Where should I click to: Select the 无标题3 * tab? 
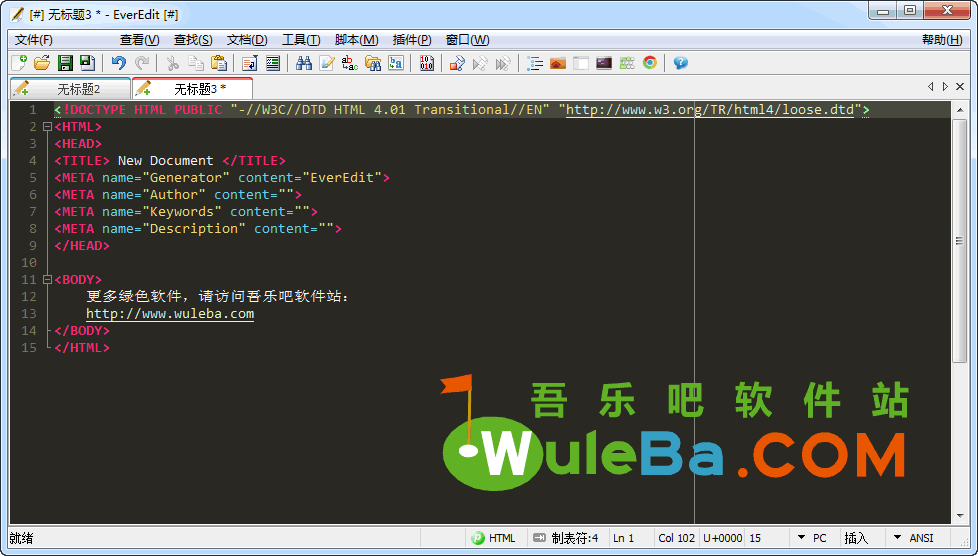tap(192, 89)
